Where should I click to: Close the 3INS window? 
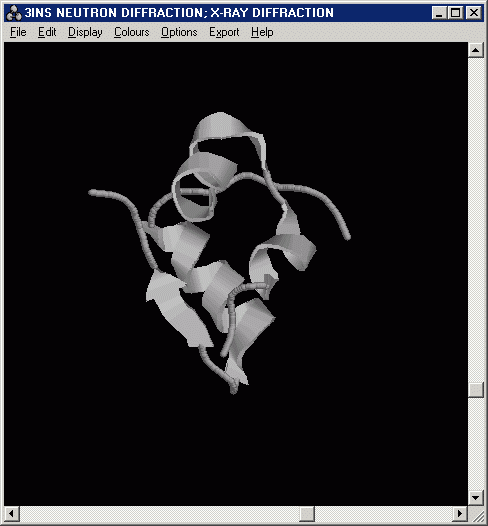click(x=474, y=13)
